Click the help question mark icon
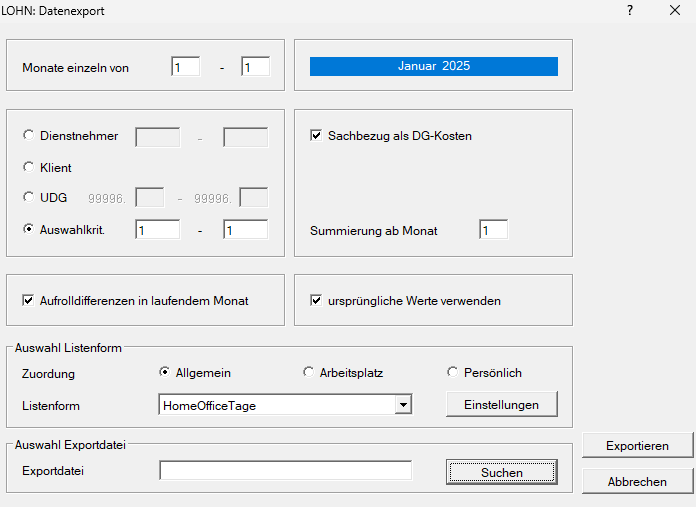The image size is (696, 507). point(630,11)
